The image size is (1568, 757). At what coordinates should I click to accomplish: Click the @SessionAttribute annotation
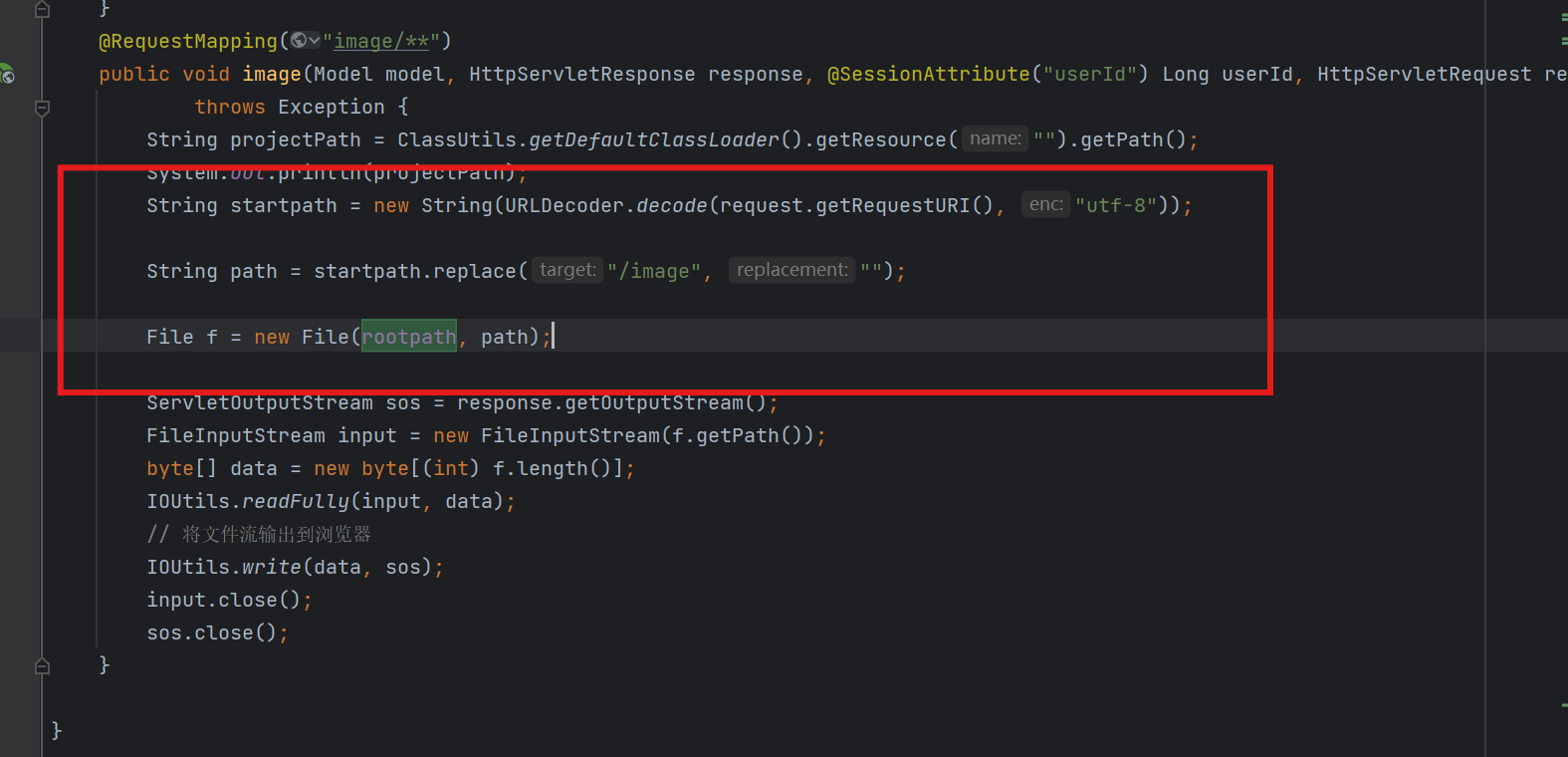point(929,74)
